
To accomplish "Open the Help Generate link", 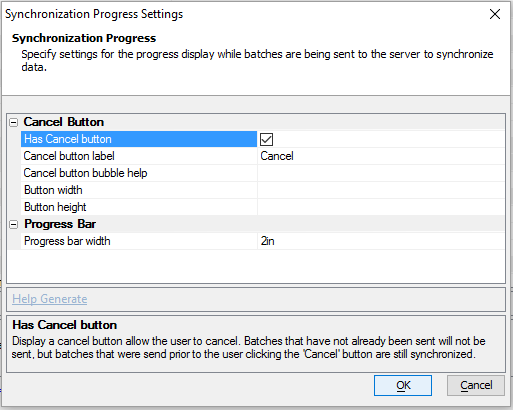I will [x=50, y=299].
